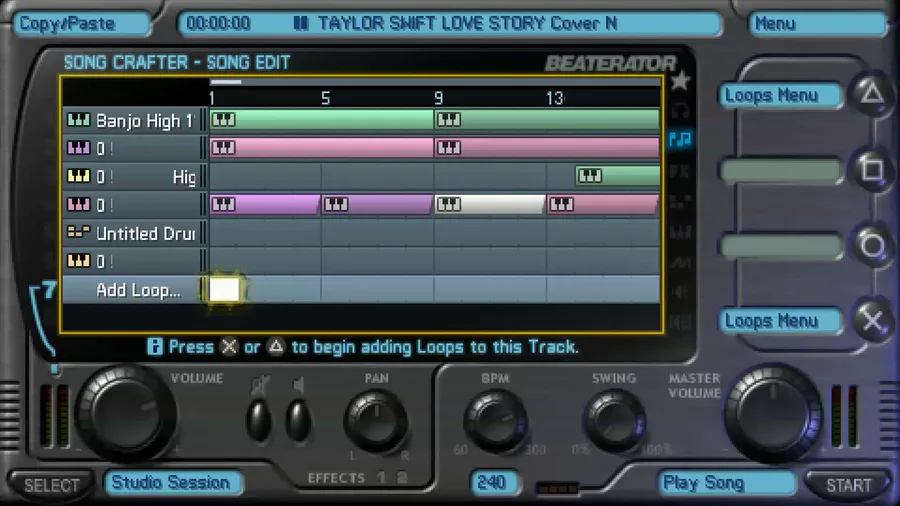Select the purple loop clip starting at bar 5

[377, 204]
